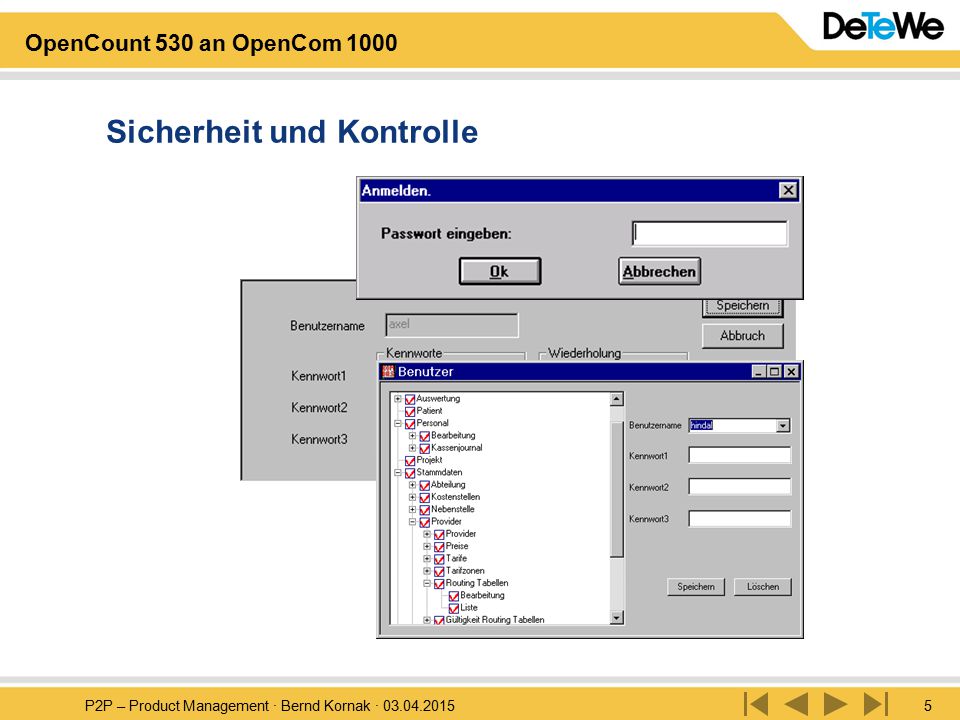
Task: Click the 'Wiederholung' group label
Action: 584,353
